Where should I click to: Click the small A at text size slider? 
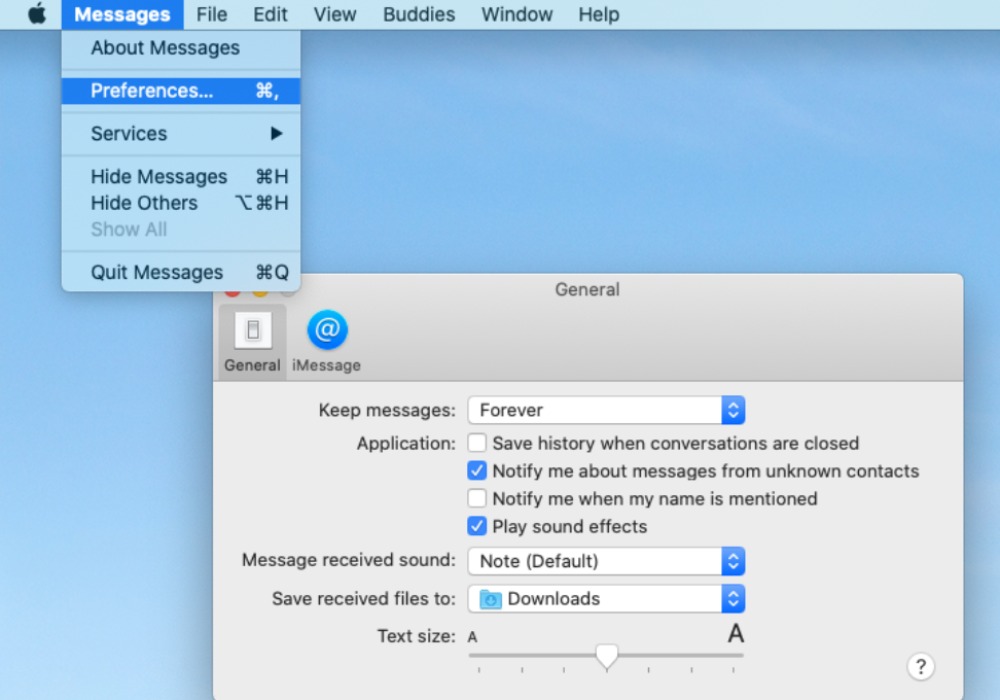click(472, 637)
